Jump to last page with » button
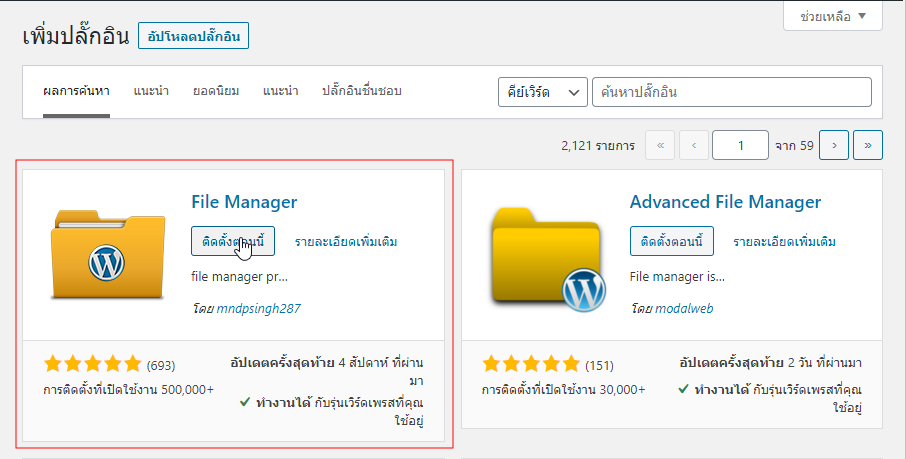Viewport: 906px width, 459px height. (868, 145)
